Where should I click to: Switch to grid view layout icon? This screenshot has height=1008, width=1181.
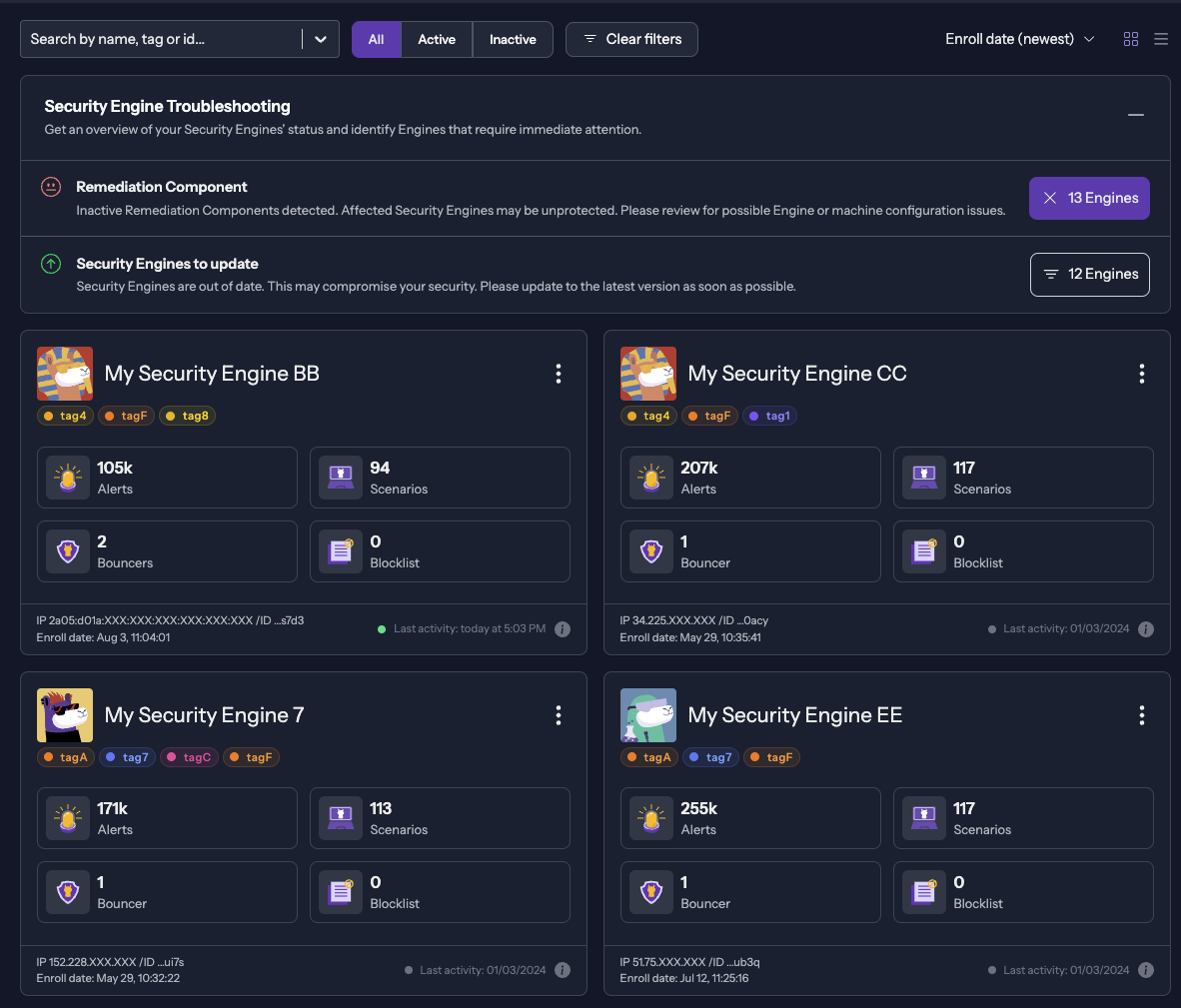coord(1131,39)
